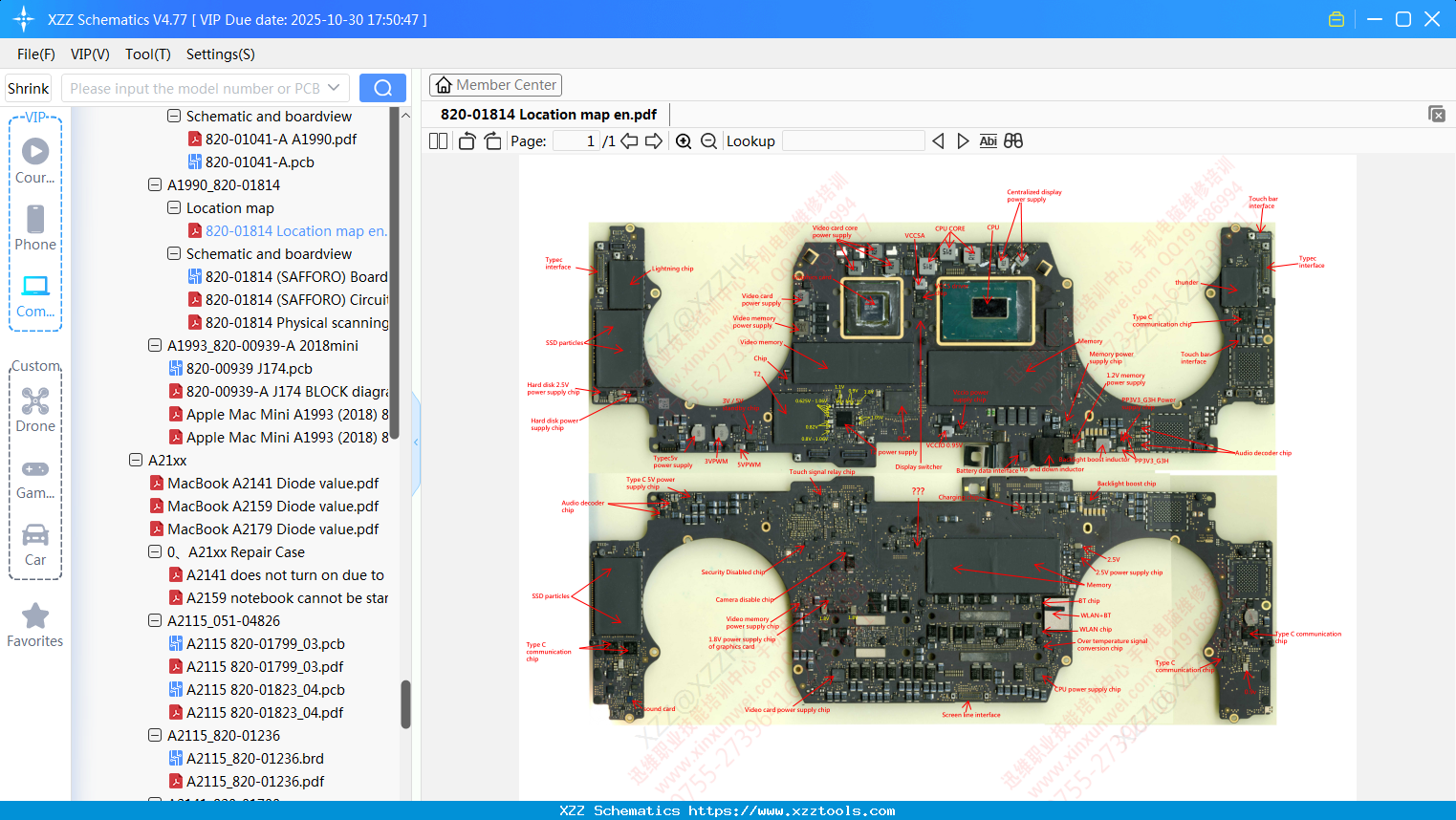Click the model number or PCB search field
Screen dimensions: 1456x820
(x=206, y=88)
